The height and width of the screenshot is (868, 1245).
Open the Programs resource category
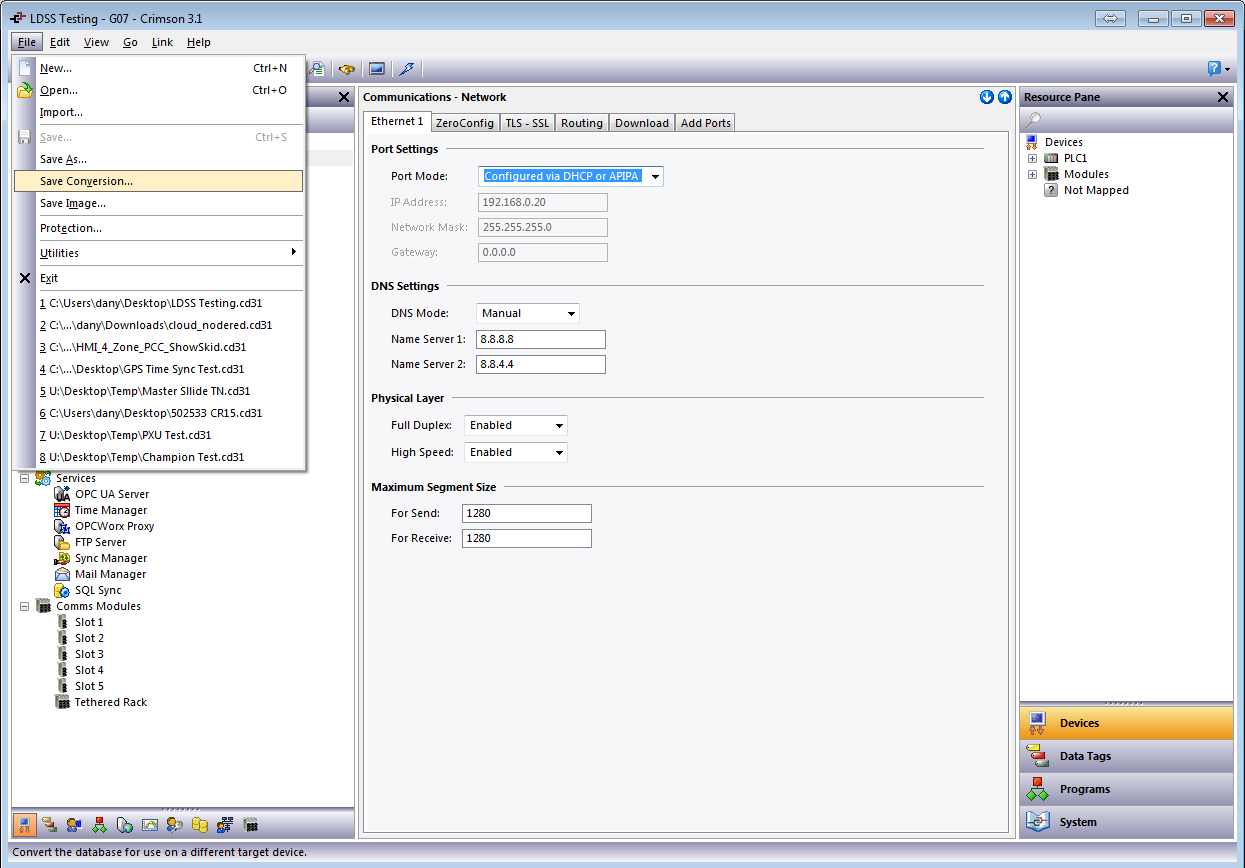(1126, 789)
